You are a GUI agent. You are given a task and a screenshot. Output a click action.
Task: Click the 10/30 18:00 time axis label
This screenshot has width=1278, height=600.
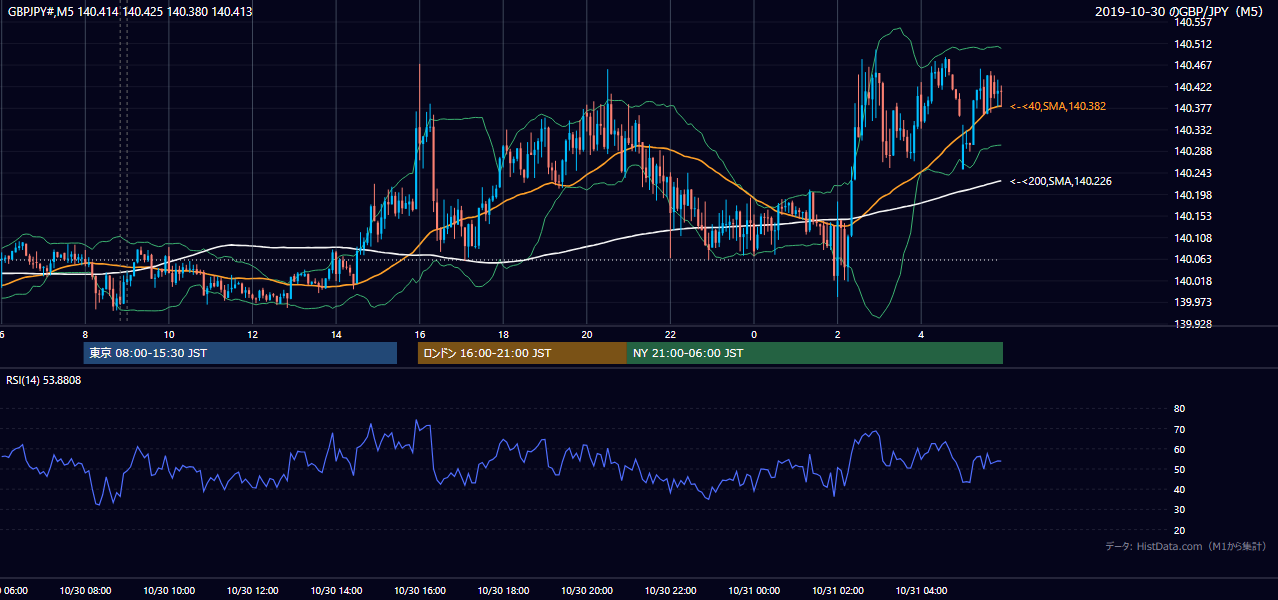click(503, 591)
